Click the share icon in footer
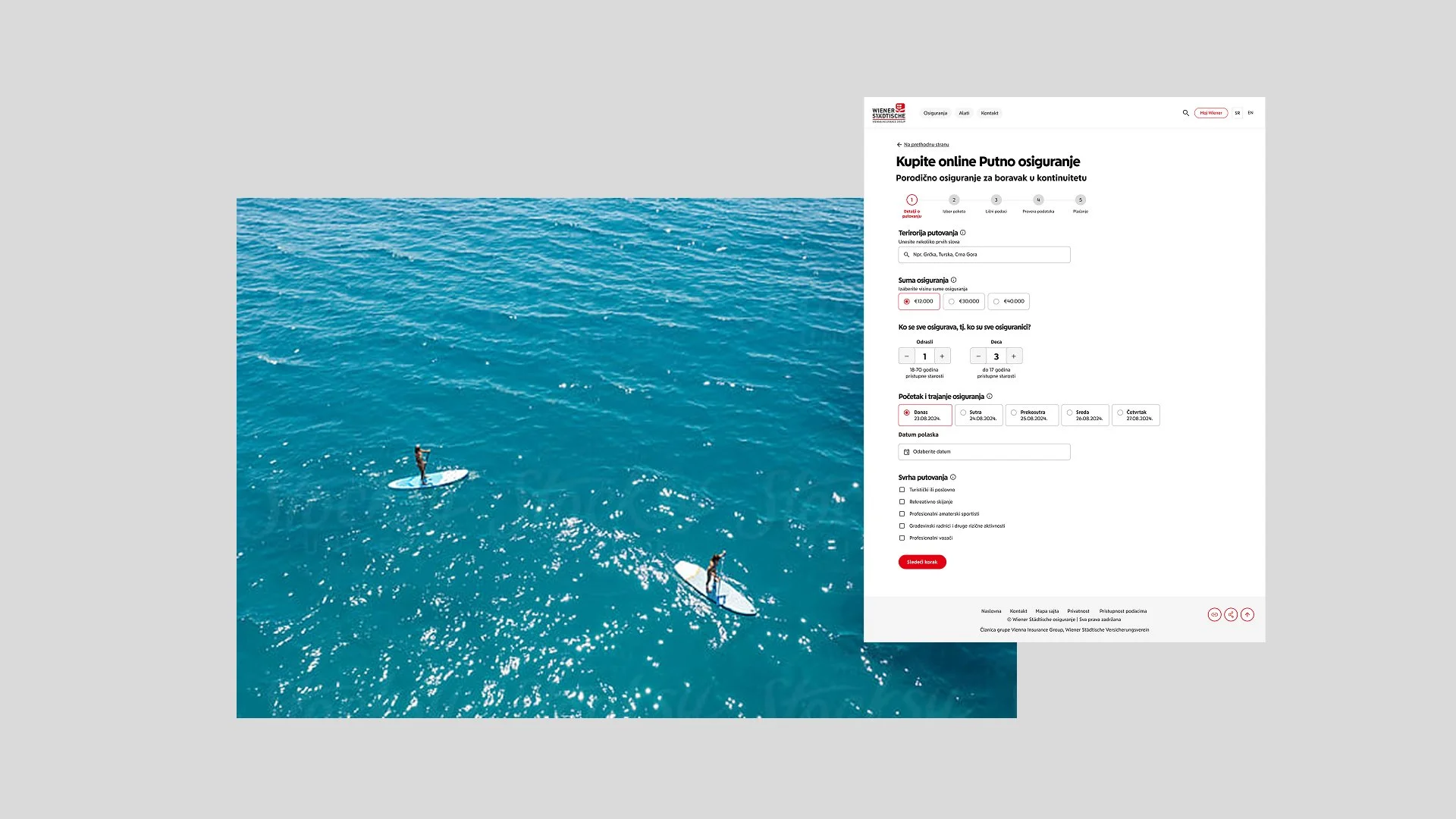1456x819 pixels. pos(1231,615)
